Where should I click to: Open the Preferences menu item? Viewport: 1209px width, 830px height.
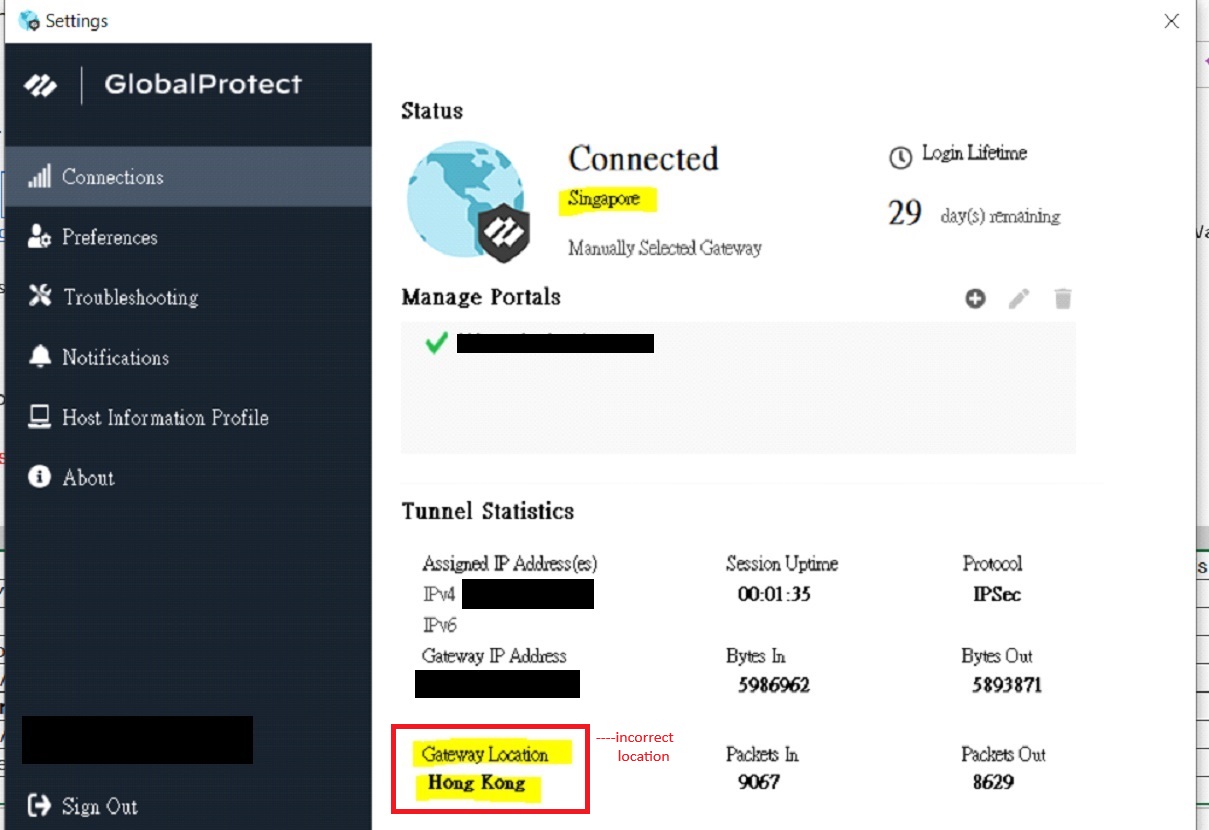[109, 237]
